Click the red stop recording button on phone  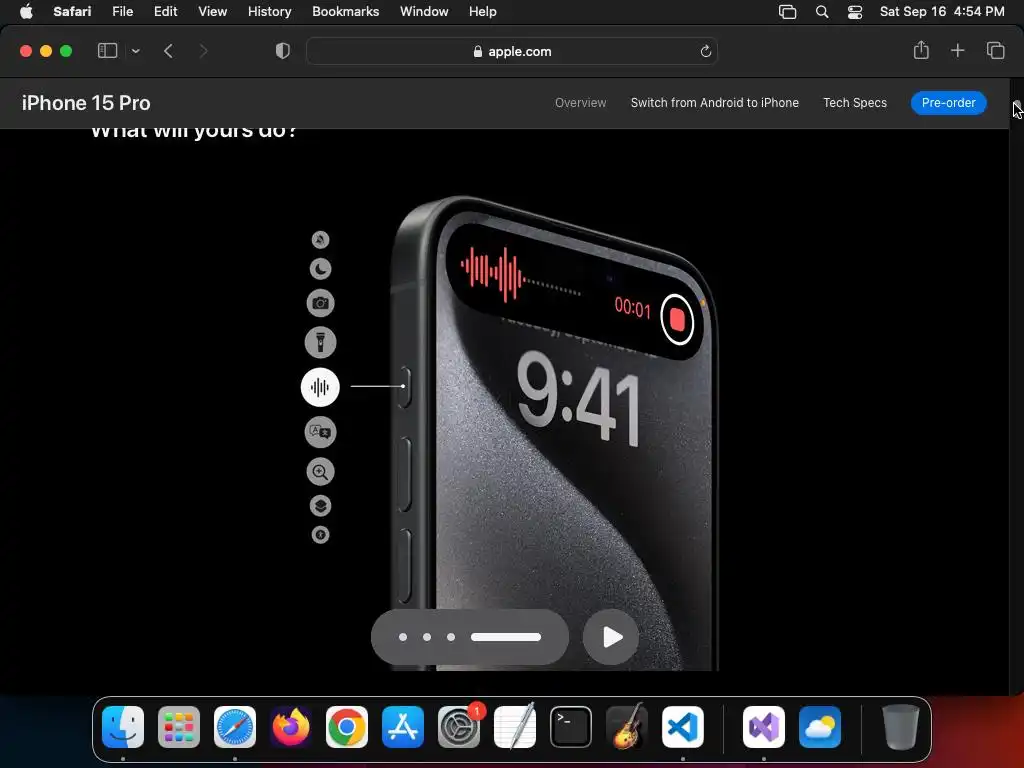pos(677,319)
